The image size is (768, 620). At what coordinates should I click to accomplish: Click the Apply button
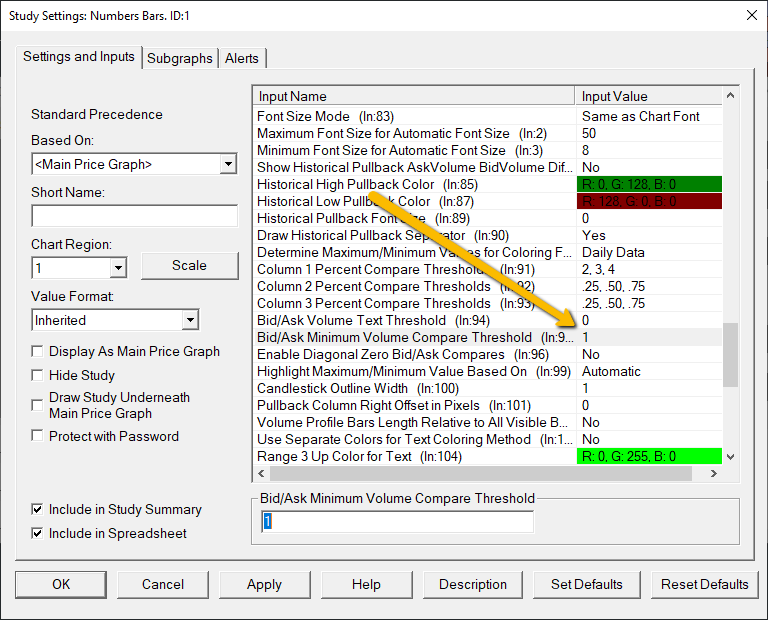click(264, 584)
